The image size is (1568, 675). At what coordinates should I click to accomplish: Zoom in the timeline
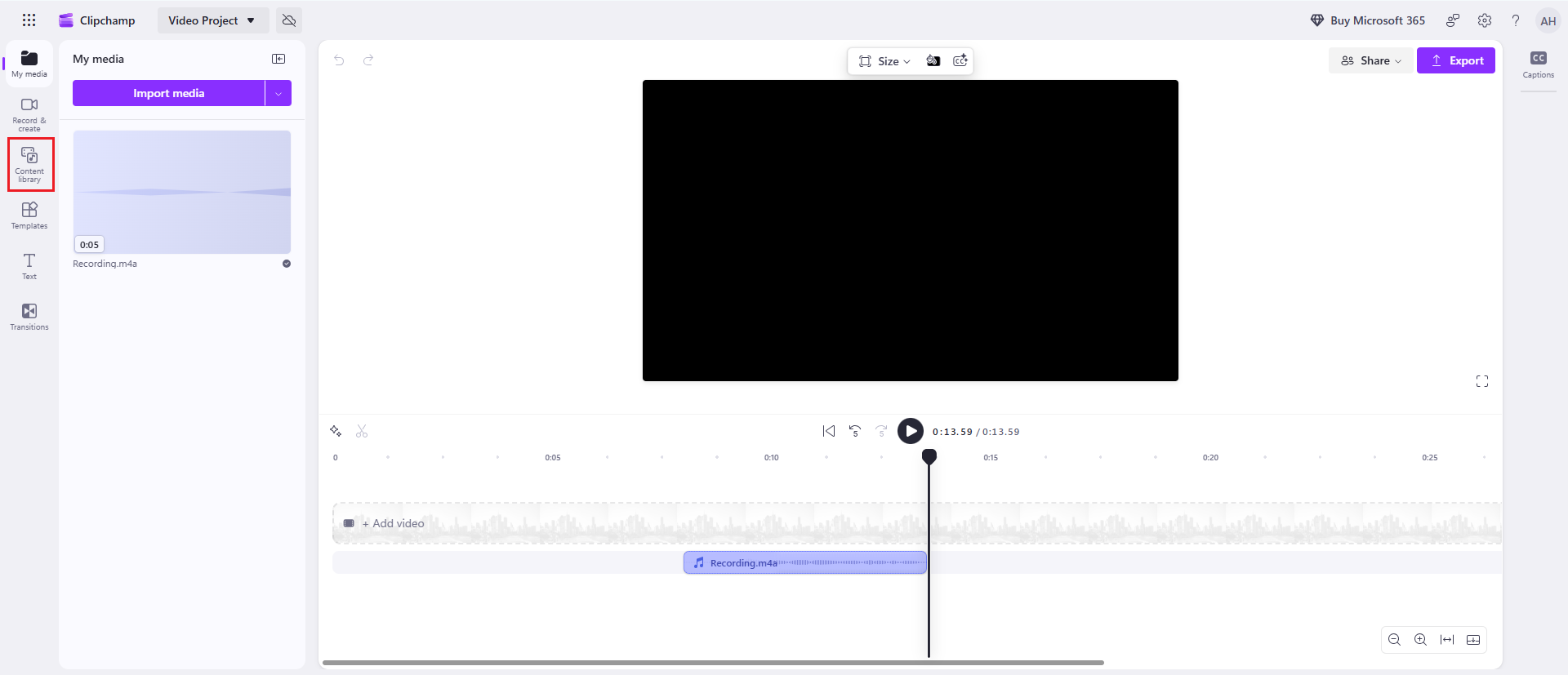tap(1421, 640)
